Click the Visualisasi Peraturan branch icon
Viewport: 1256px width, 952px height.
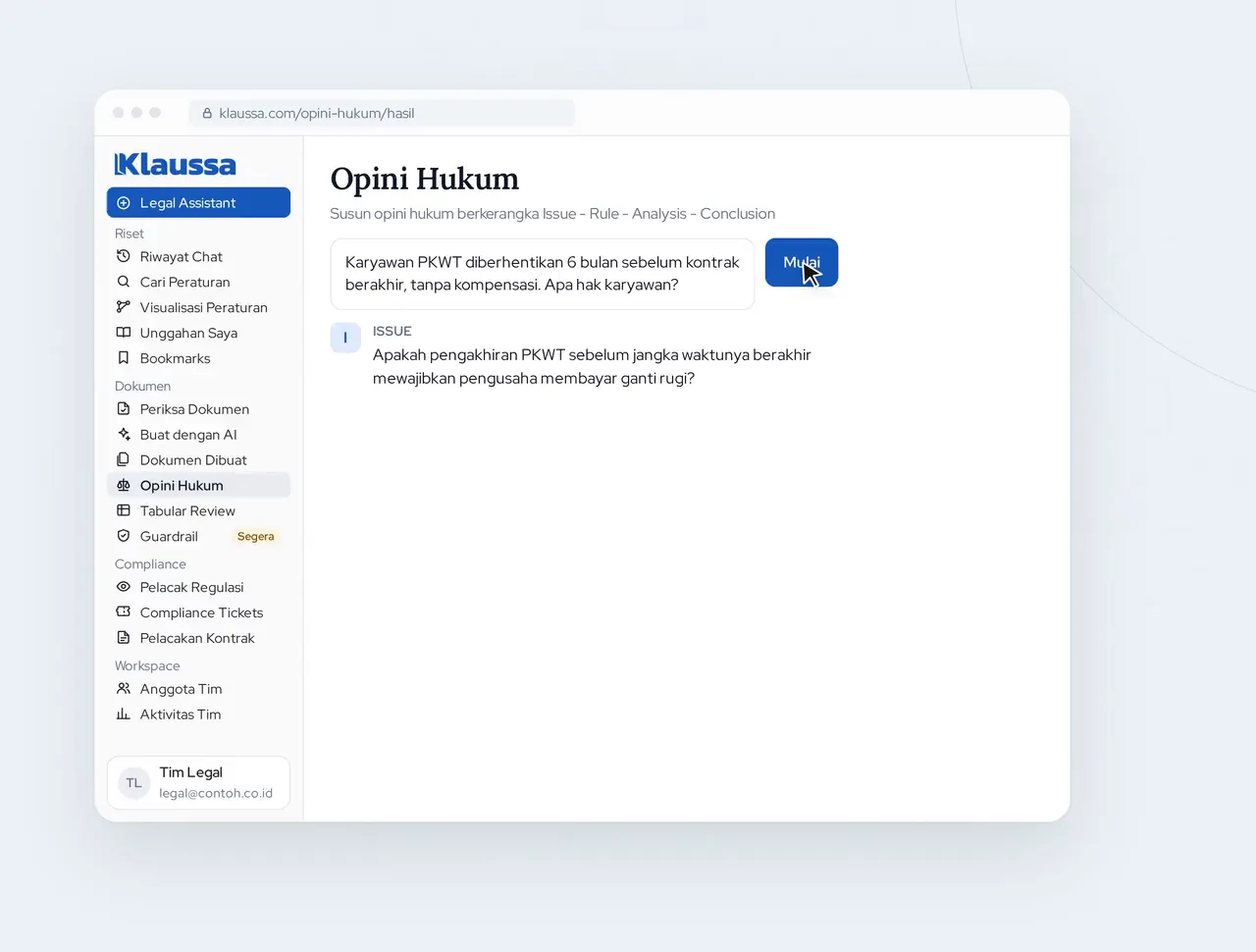[x=124, y=307]
